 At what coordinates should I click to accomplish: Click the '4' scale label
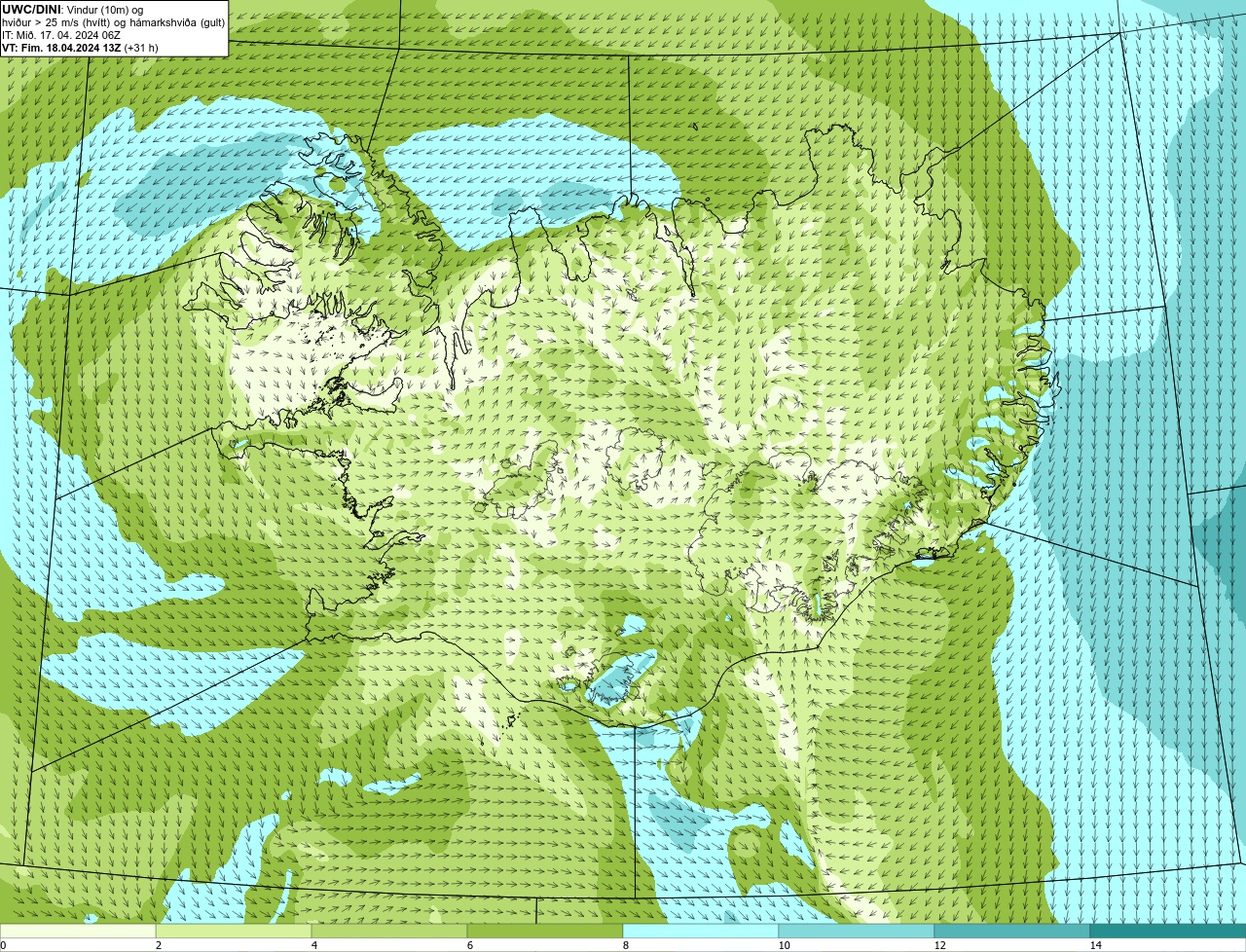pyautogui.click(x=313, y=945)
